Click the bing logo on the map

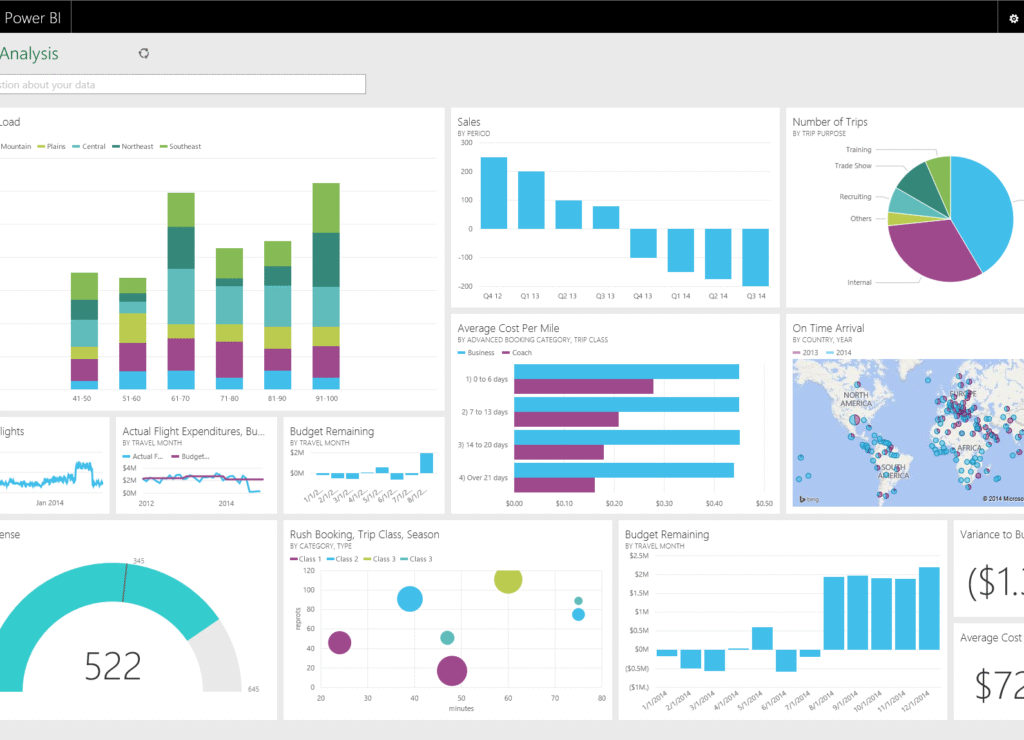tap(809, 499)
